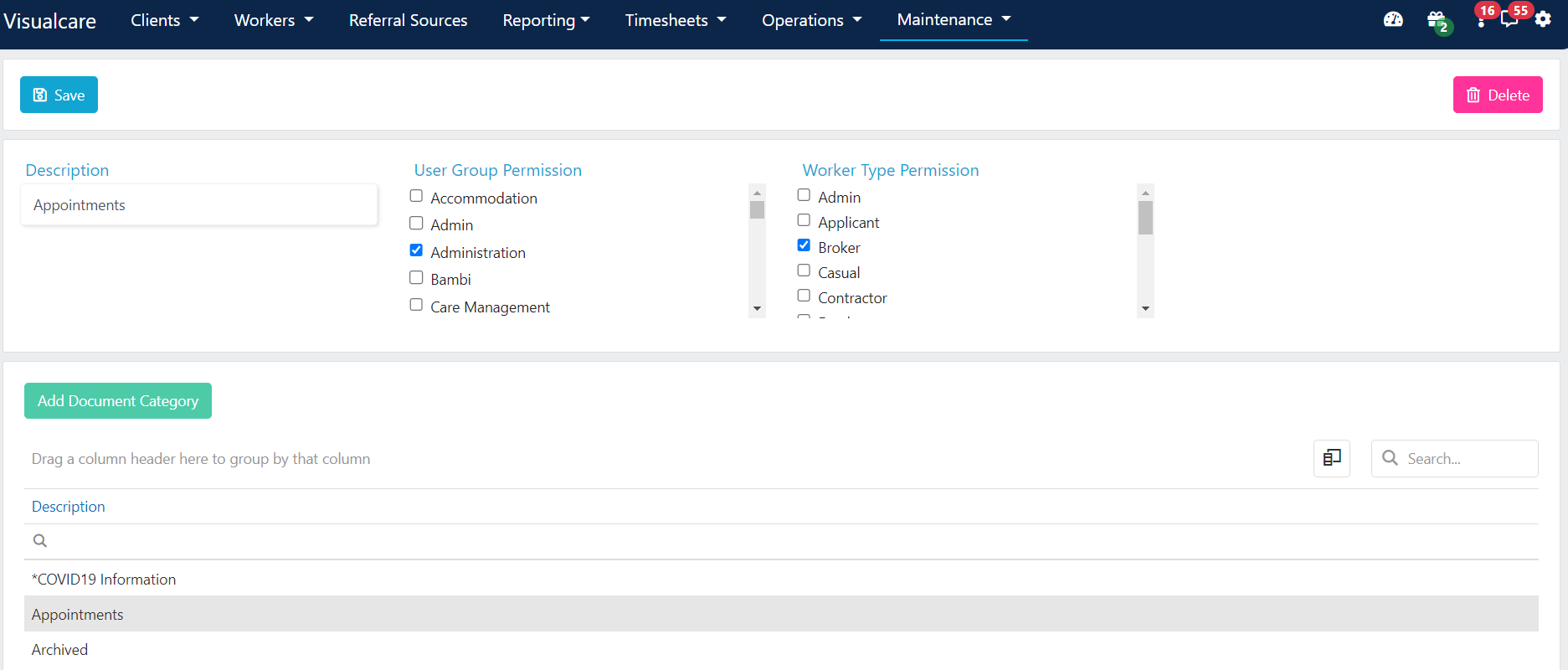Click the Worker Type Permission scrollbar thumb
The width and height of the screenshot is (1568, 670).
tap(1146, 218)
